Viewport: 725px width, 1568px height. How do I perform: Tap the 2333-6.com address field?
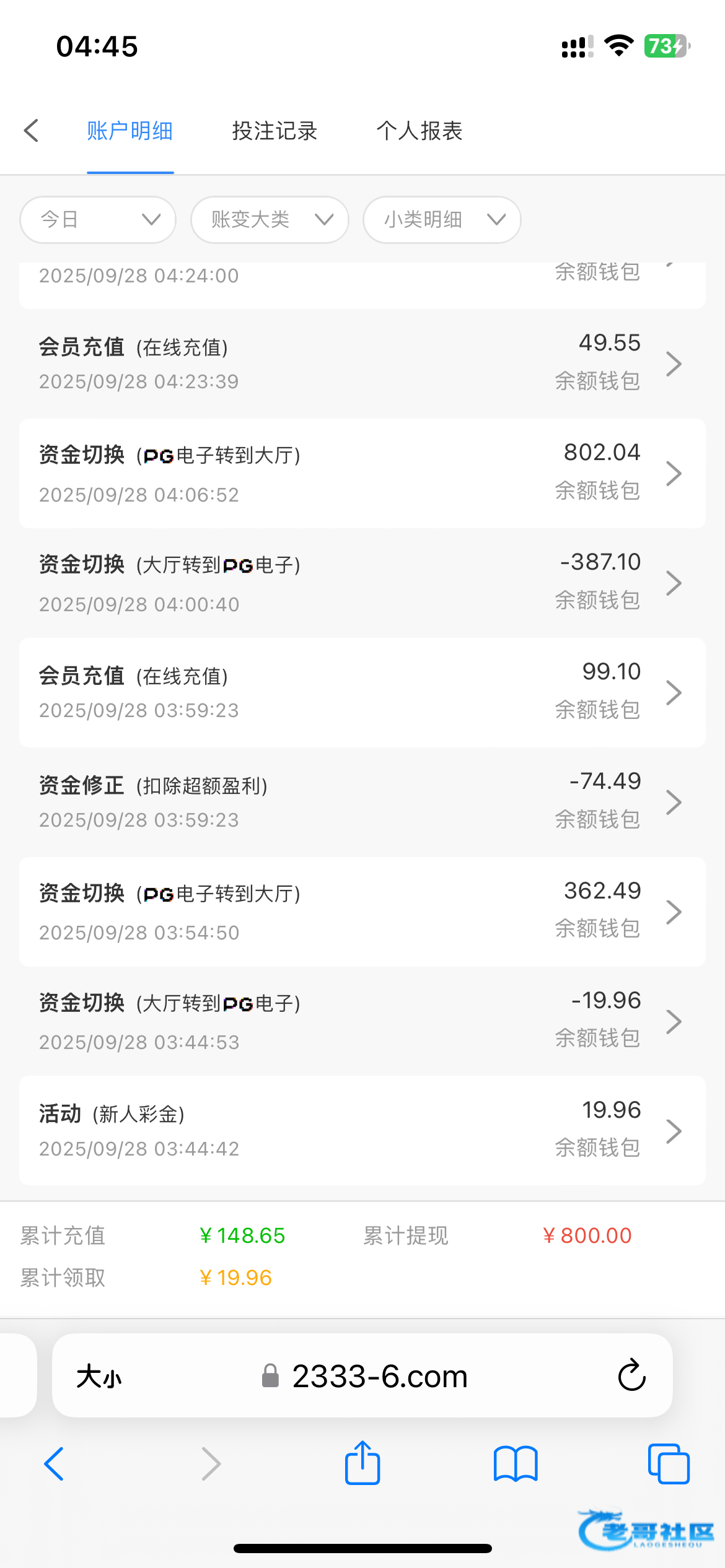tap(379, 1376)
